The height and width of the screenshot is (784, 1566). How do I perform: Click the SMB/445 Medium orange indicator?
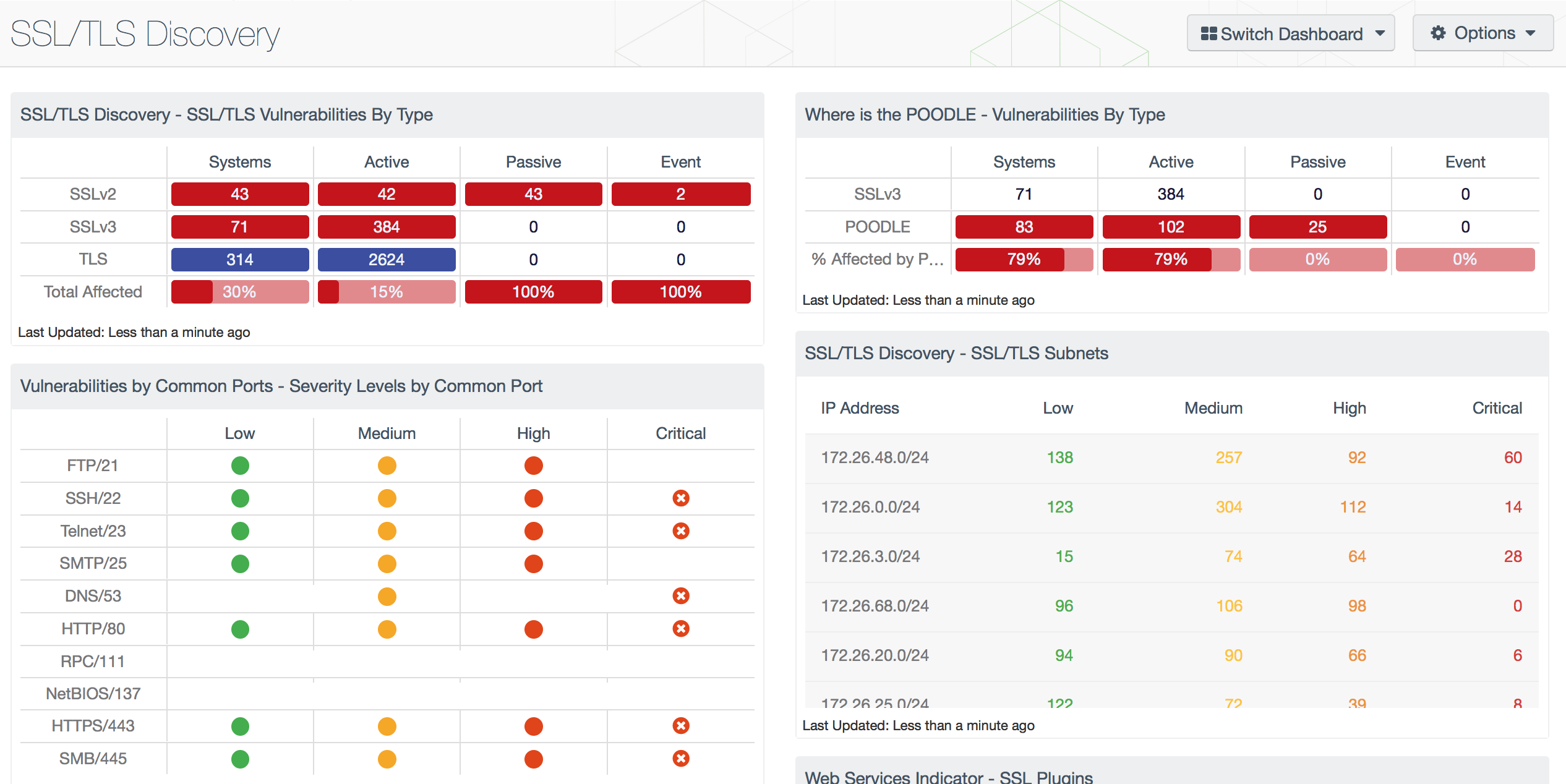387,759
